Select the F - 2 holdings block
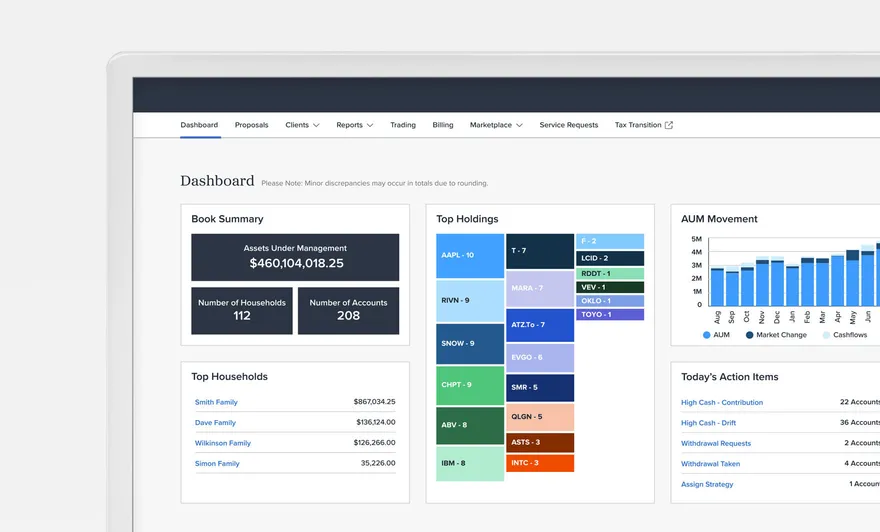880x532 pixels. coord(610,241)
